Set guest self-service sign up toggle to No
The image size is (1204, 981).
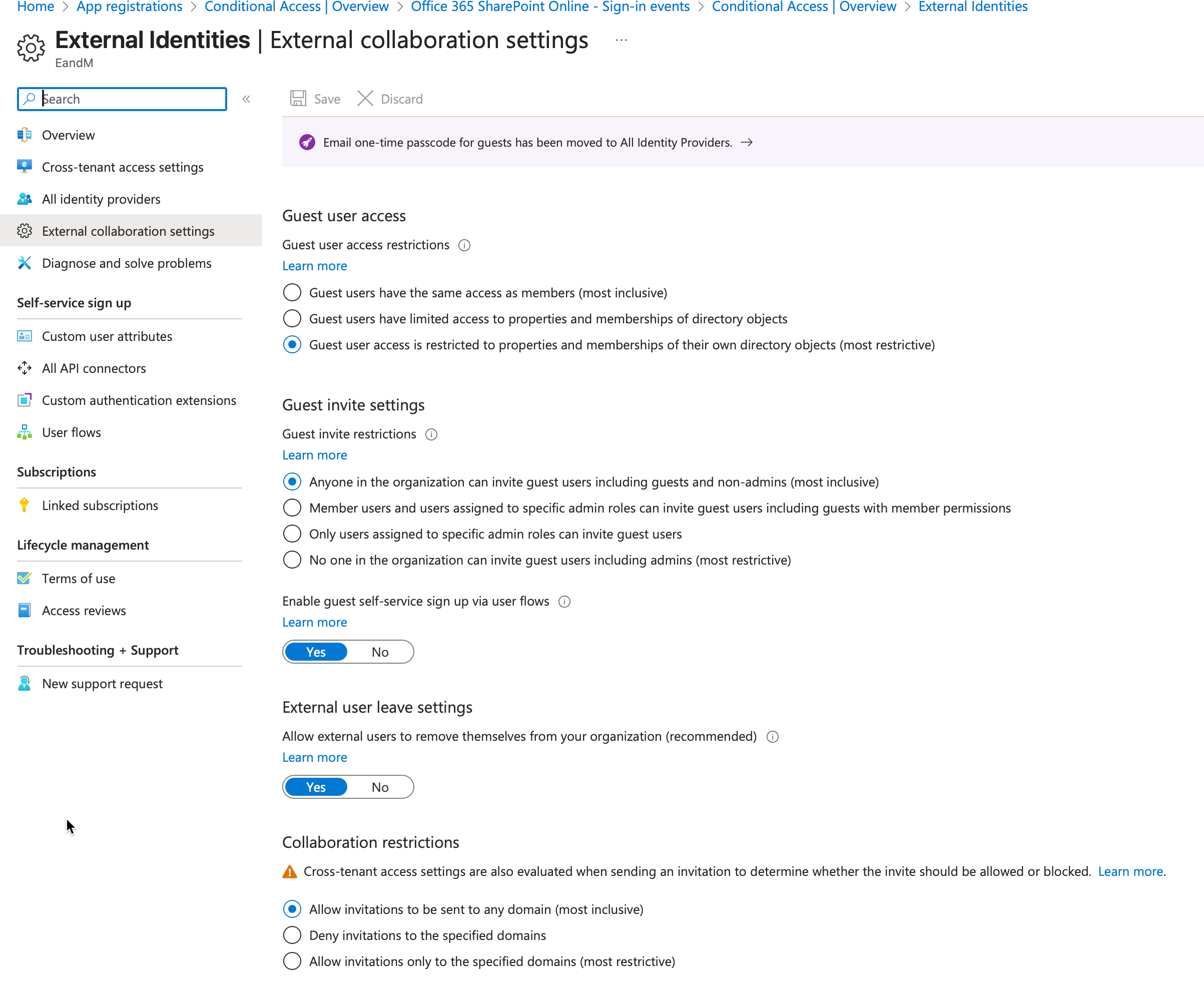click(x=380, y=652)
